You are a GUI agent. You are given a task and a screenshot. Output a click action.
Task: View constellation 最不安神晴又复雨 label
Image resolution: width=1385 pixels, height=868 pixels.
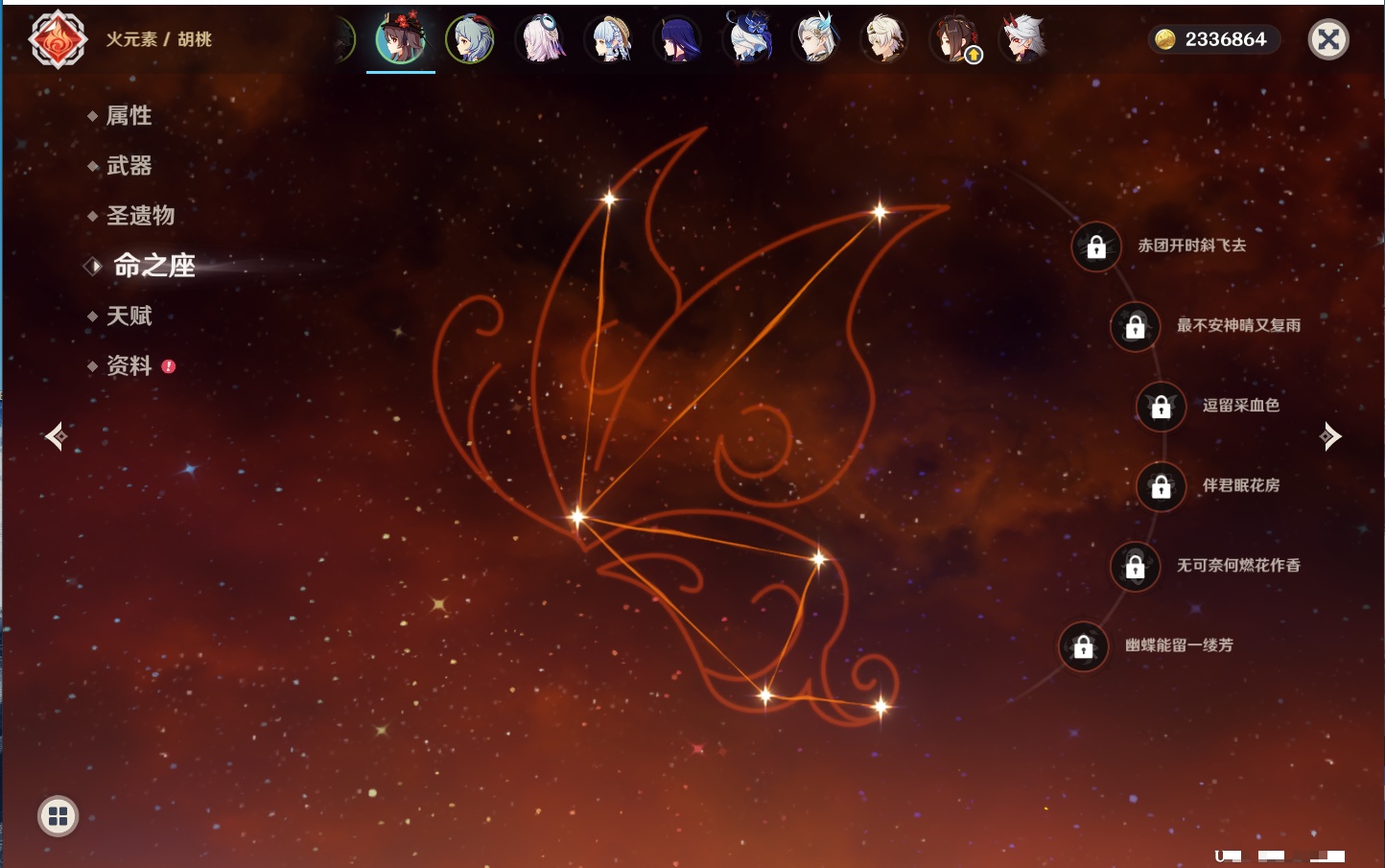tap(1238, 325)
